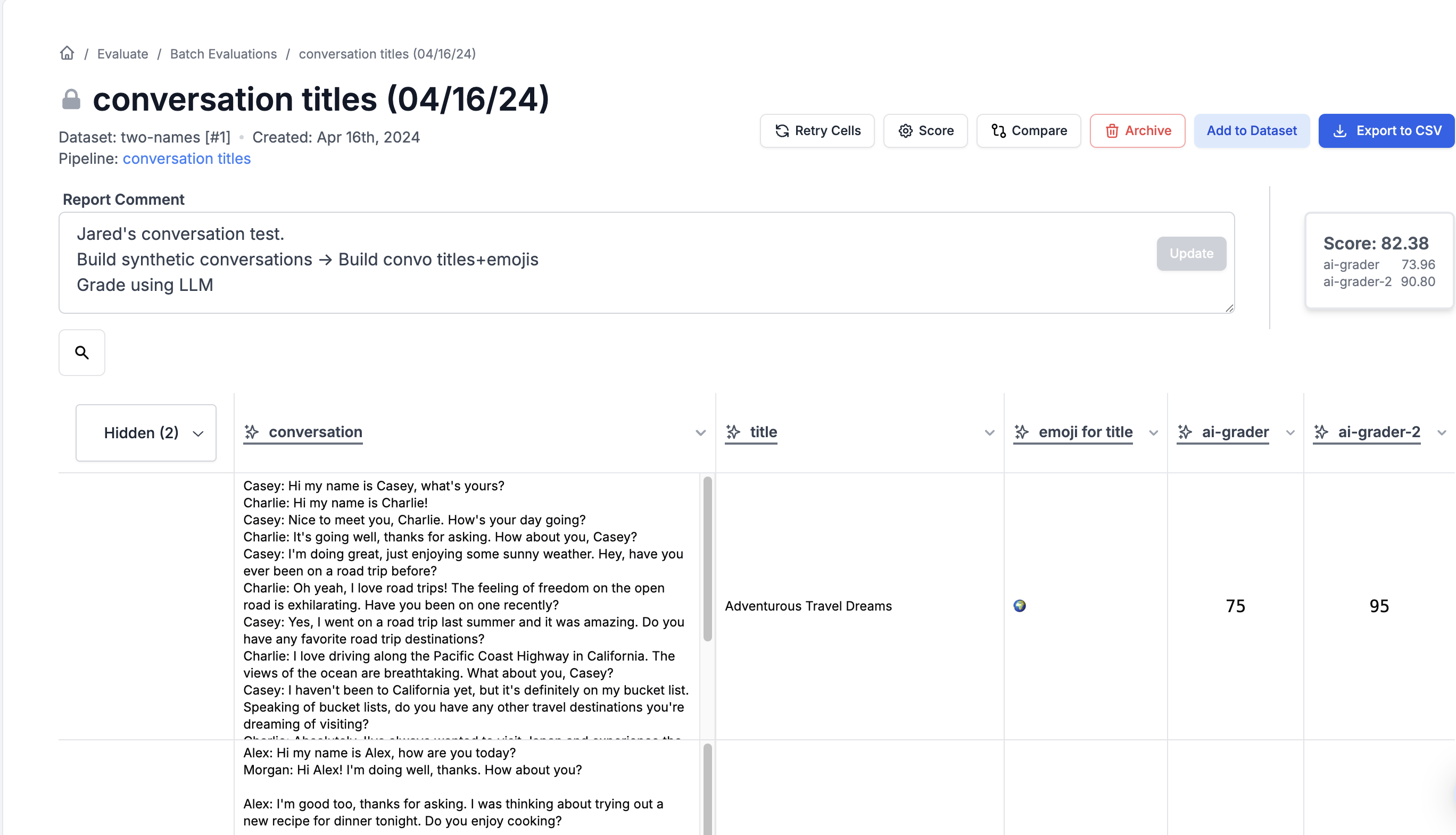This screenshot has height=835, width=1456.
Task: Click sparkle icon on conversation column
Action: (x=252, y=432)
